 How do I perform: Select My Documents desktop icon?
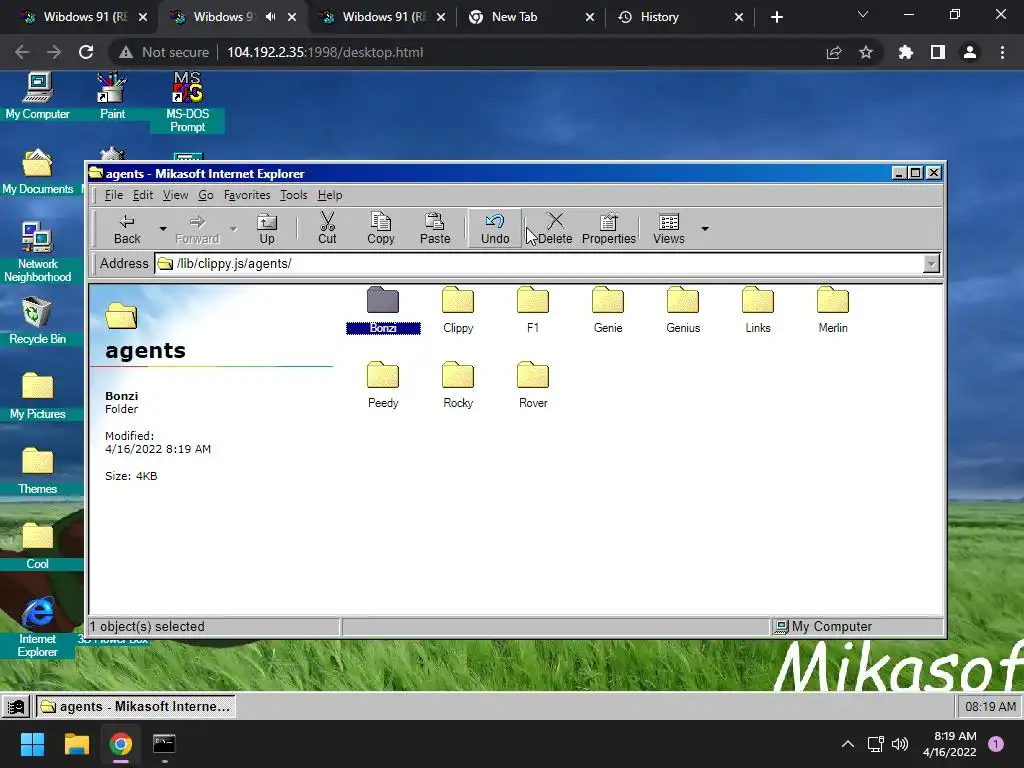[37, 172]
